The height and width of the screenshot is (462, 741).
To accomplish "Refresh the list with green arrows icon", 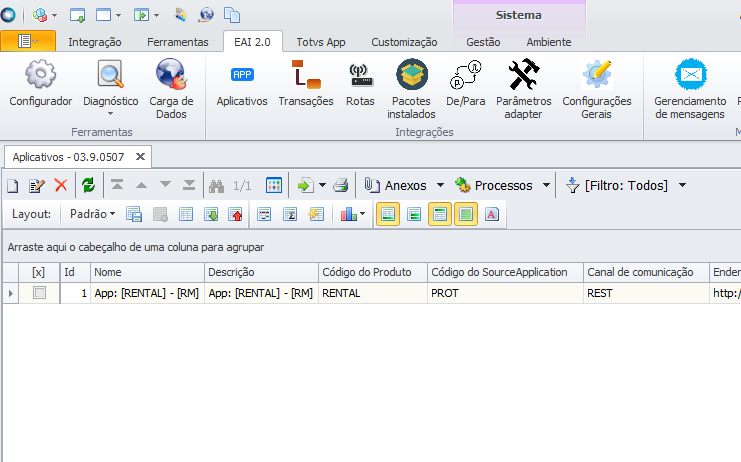I will point(88,185).
